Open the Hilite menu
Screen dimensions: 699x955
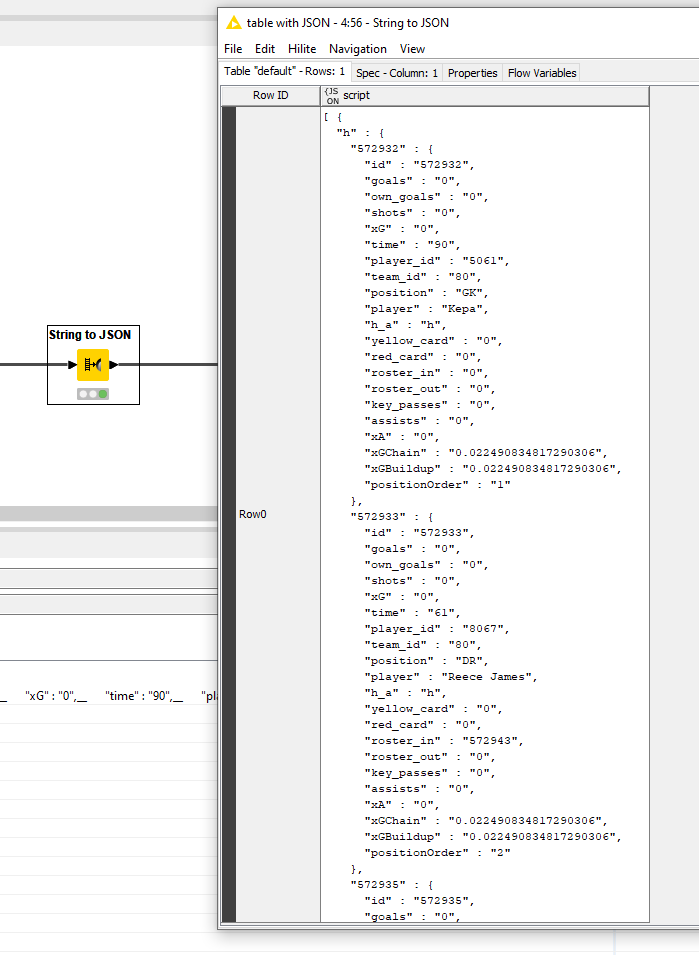[302, 49]
